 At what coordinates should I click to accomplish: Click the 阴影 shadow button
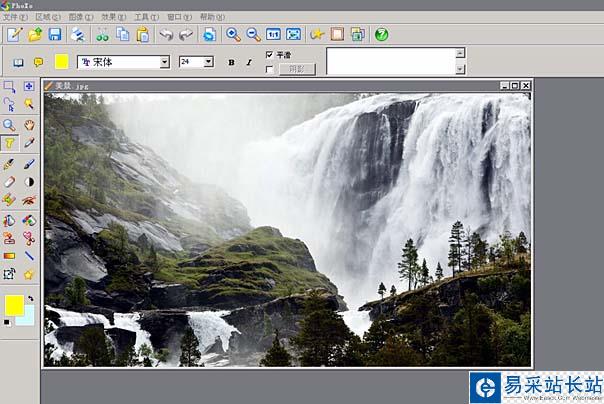[x=297, y=69]
